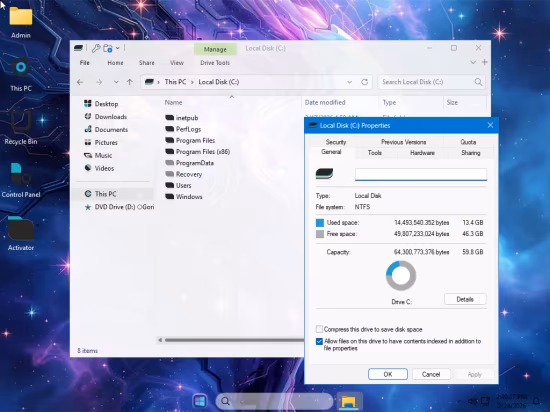Select Desktop in navigation pane
The image size is (550, 412).
pos(106,104)
